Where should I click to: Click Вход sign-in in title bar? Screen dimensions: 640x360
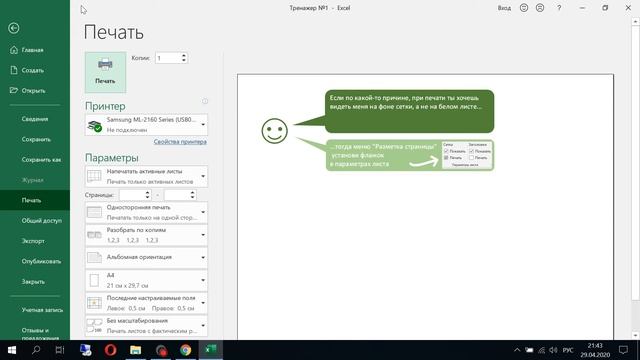coord(504,8)
